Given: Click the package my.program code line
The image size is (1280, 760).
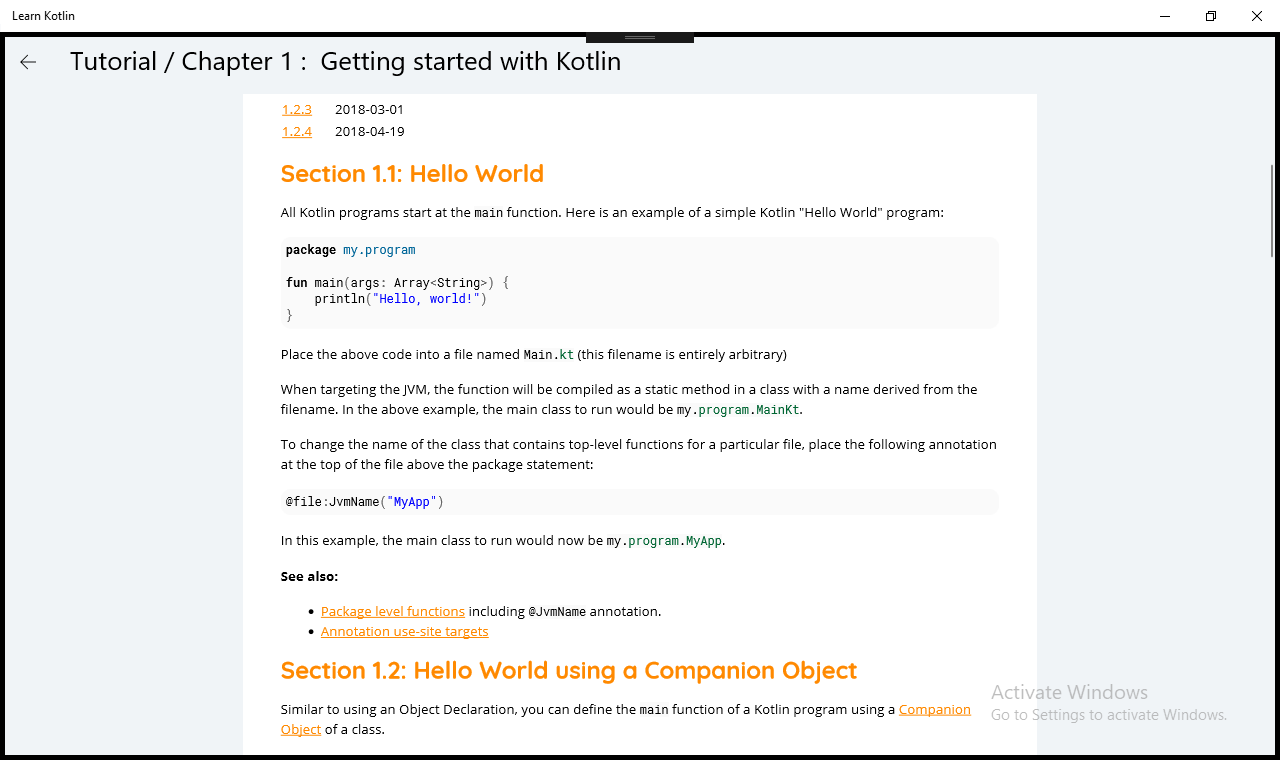Looking at the screenshot, I should coord(350,250).
